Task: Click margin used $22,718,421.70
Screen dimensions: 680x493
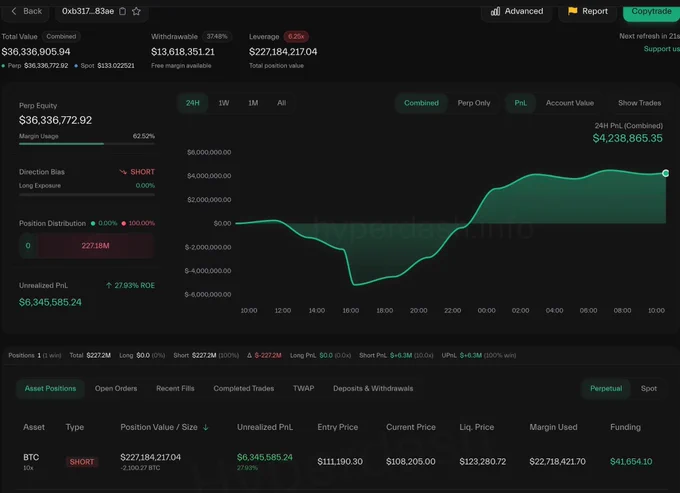Action: pos(557,462)
